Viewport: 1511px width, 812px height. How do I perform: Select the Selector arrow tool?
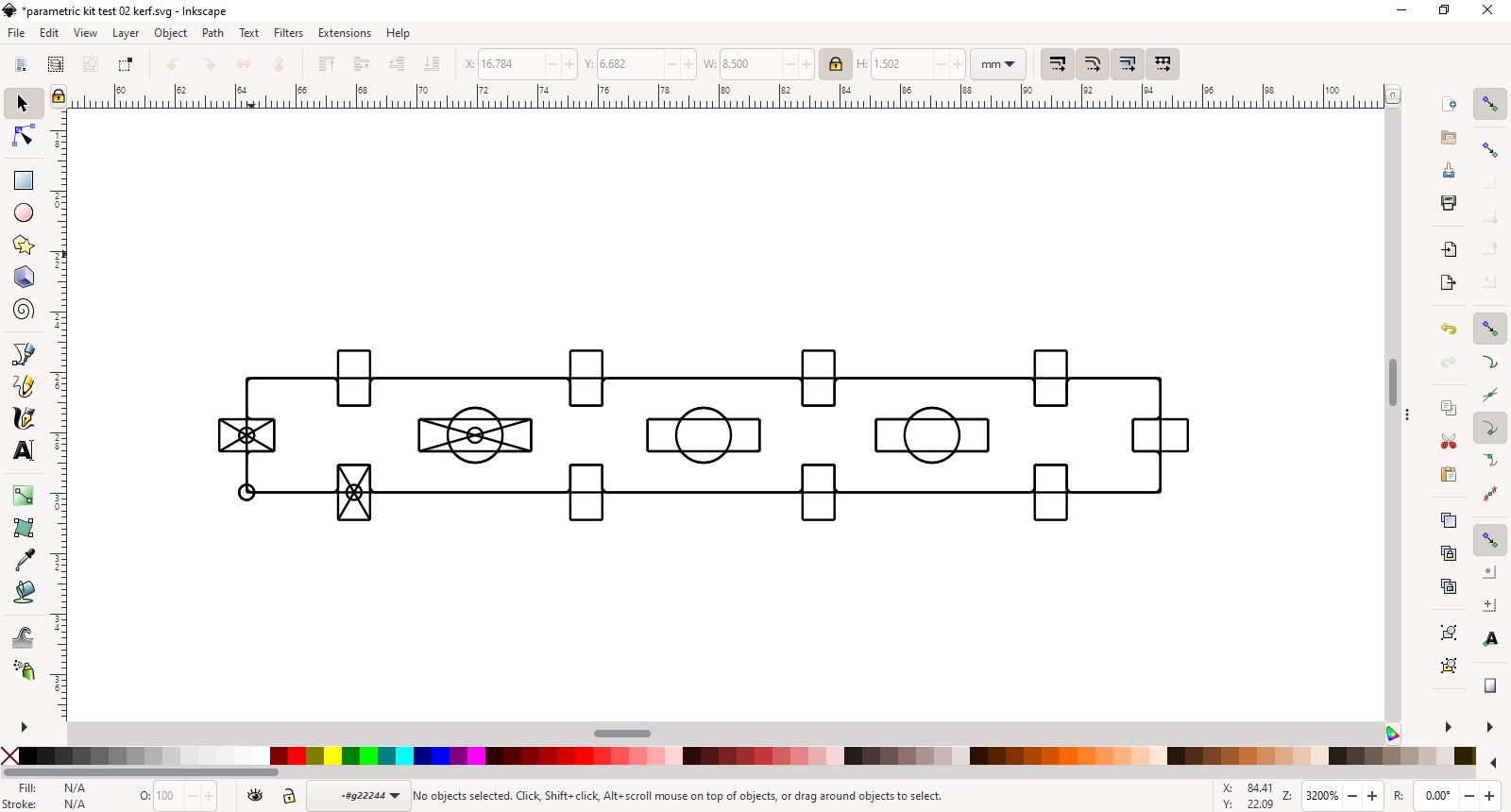pyautogui.click(x=23, y=103)
